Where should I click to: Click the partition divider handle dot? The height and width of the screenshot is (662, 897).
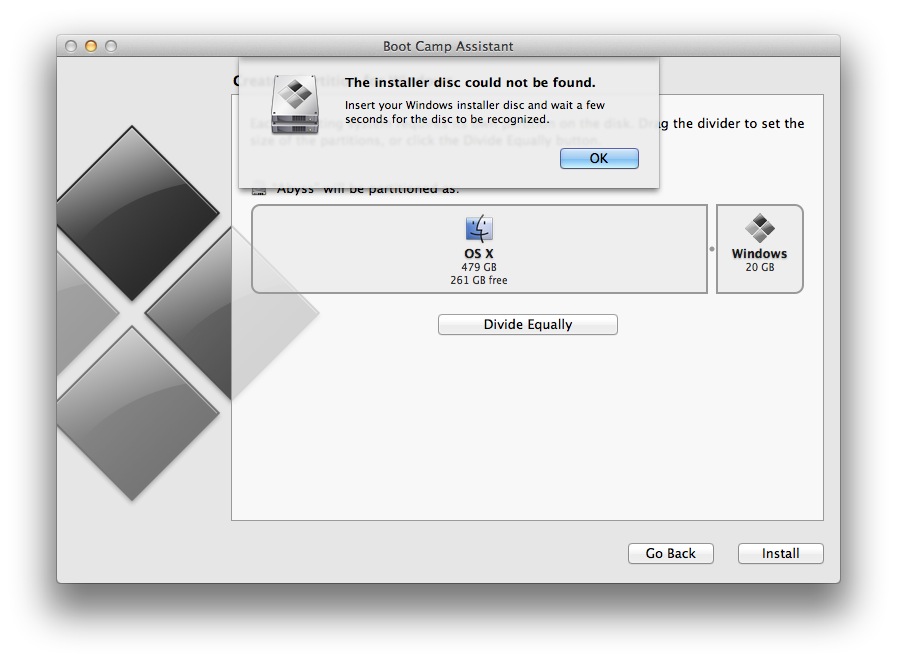tap(712, 249)
